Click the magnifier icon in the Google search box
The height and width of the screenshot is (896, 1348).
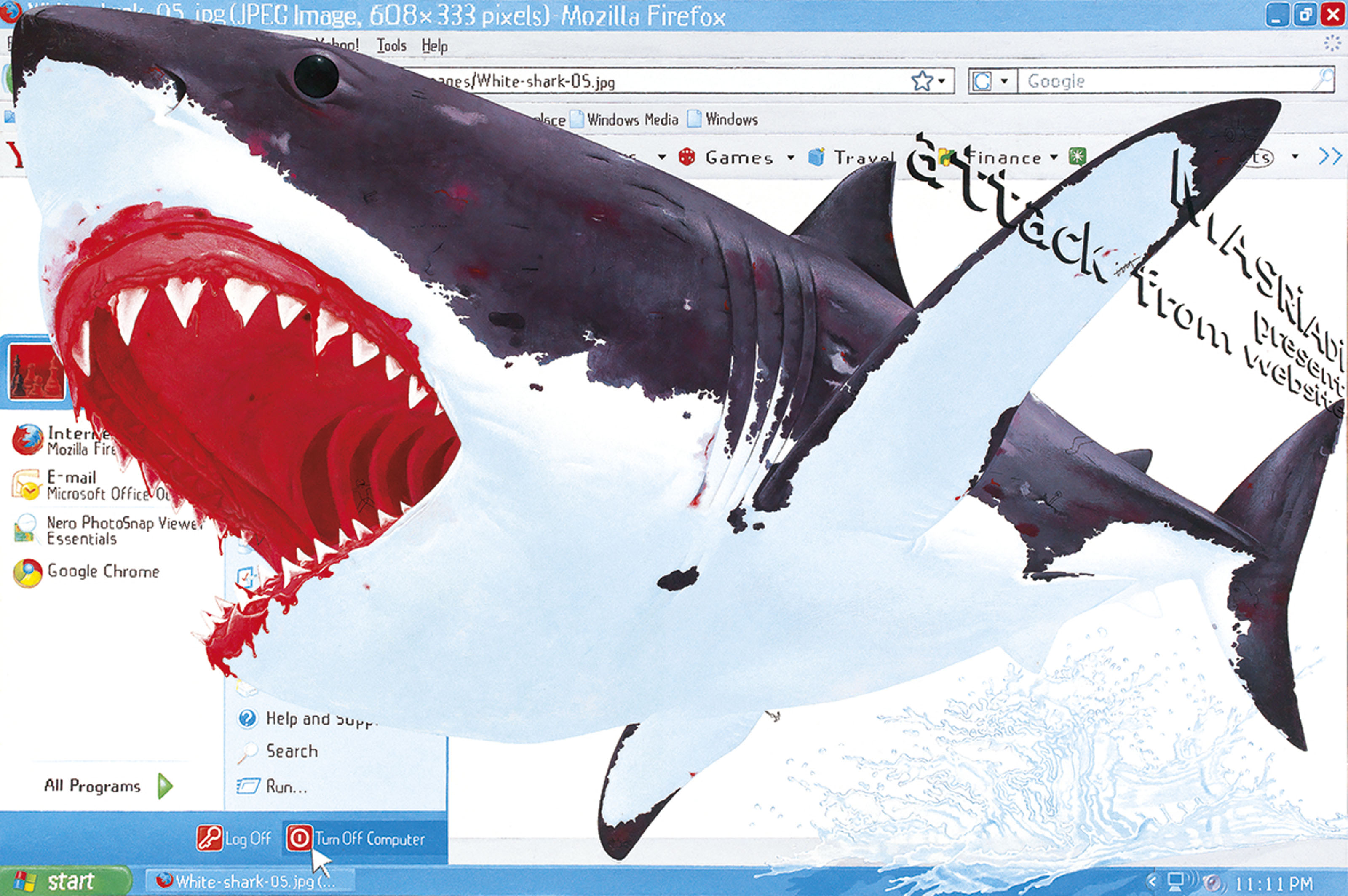click(x=1323, y=80)
